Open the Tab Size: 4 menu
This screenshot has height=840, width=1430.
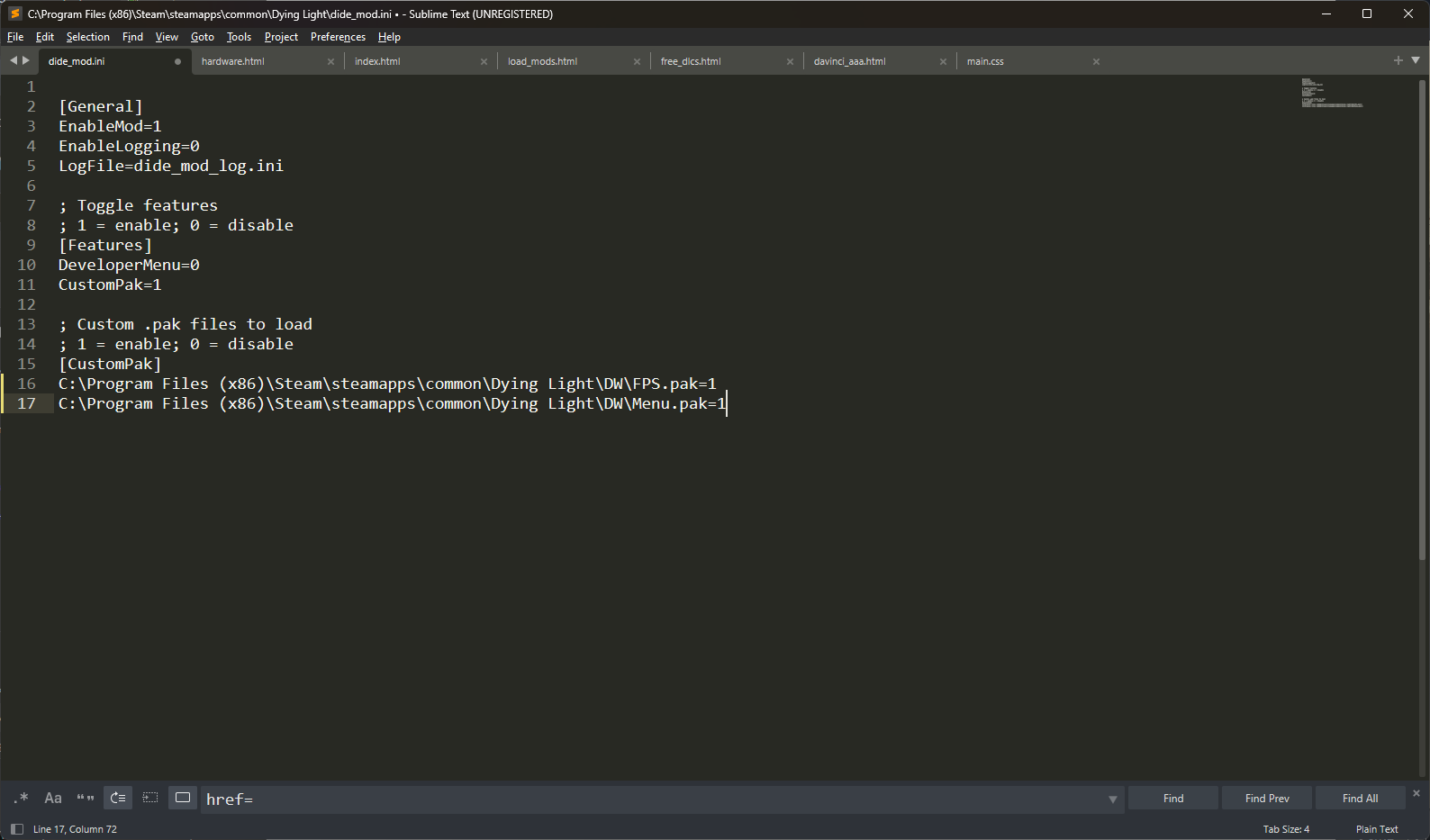[1286, 829]
